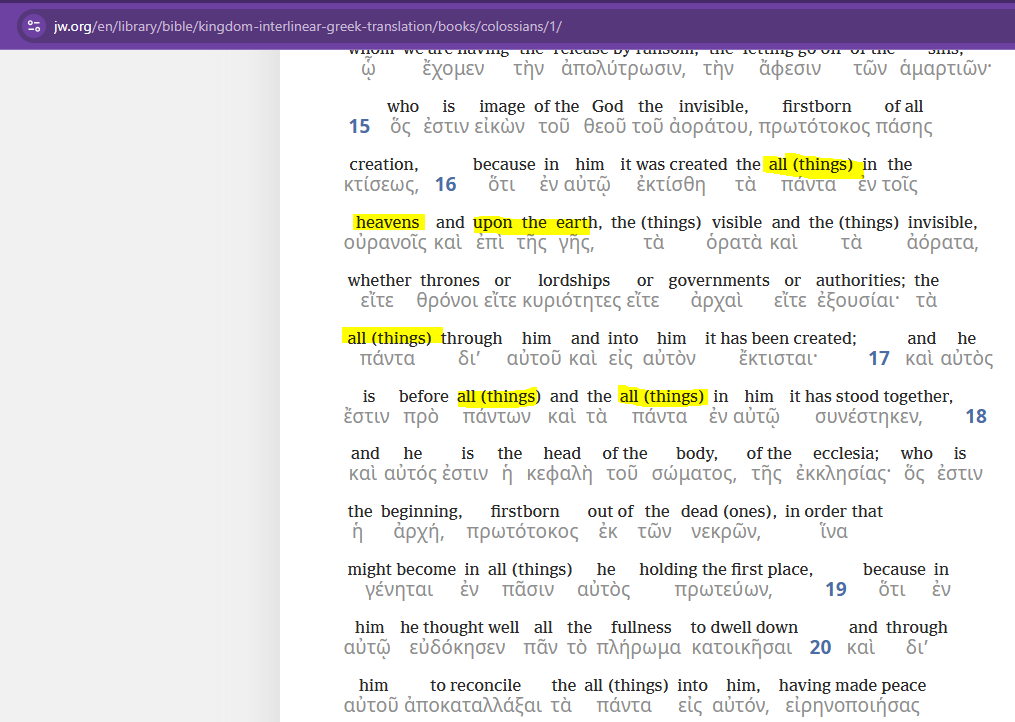Click the verse 20 number
Screen dimensions: 1015x722
[820, 648]
